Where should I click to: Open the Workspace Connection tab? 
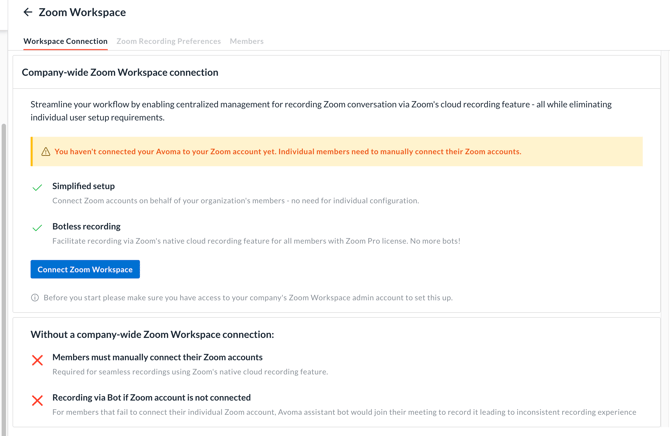pos(65,41)
